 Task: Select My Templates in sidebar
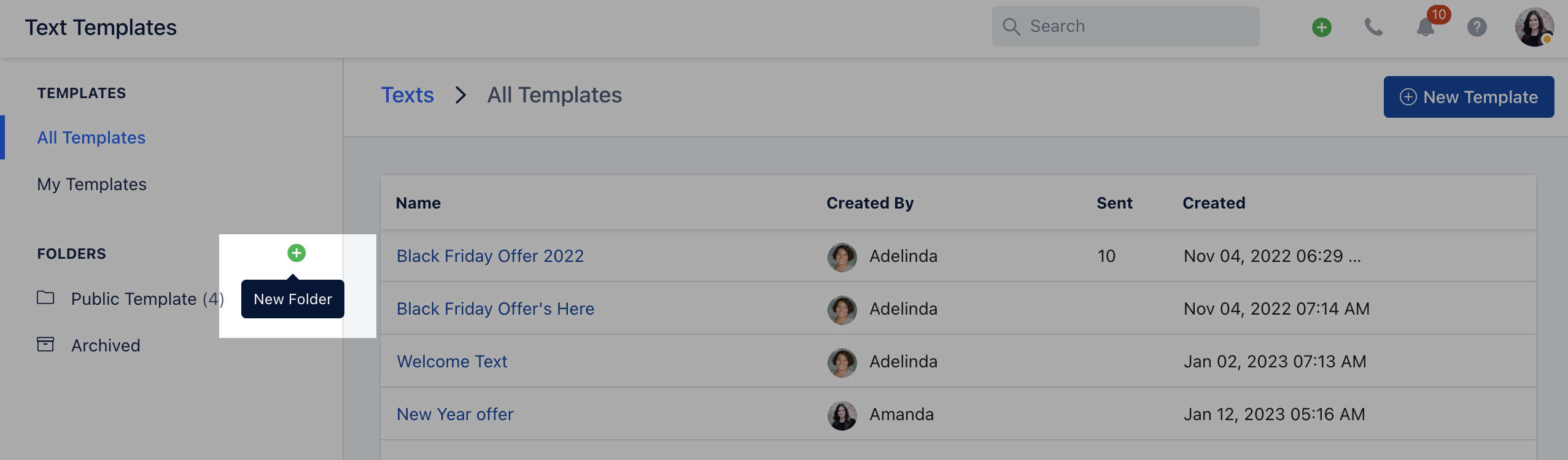click(92, 184)
